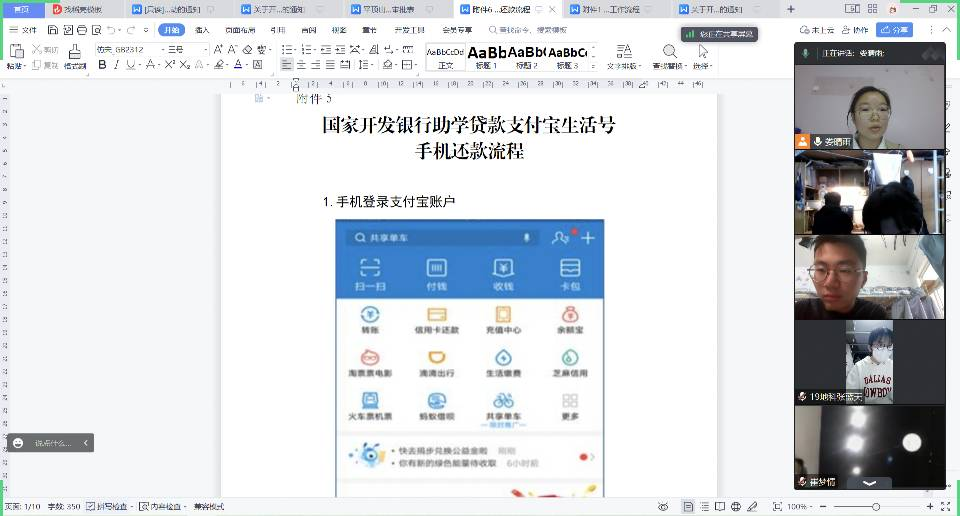This screenshot has width=960, height=516.
Task: Click the blue 分享 (Share) button
Action: (894, 30)
